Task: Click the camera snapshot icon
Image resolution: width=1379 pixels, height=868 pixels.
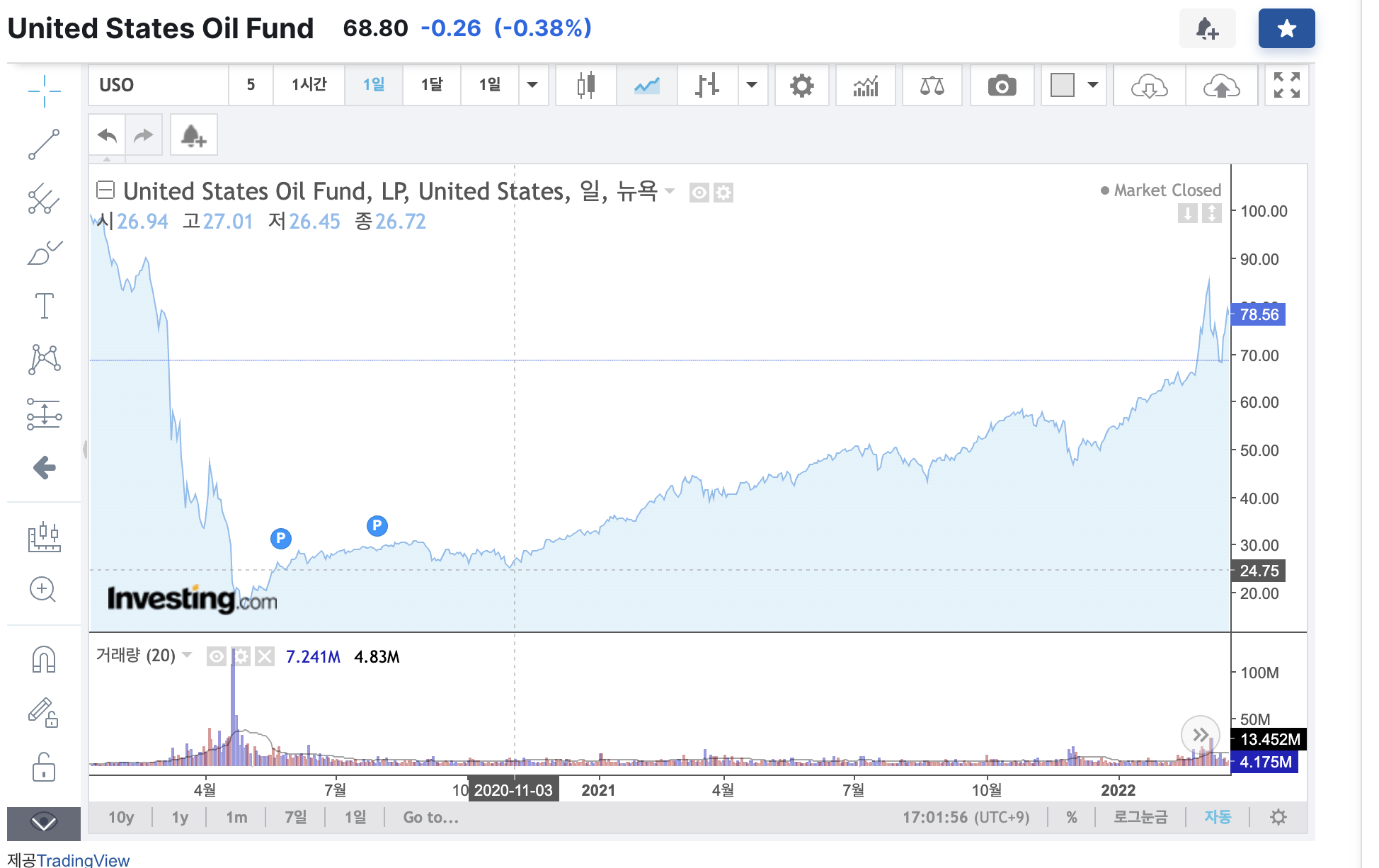Action: [1002, 86]
